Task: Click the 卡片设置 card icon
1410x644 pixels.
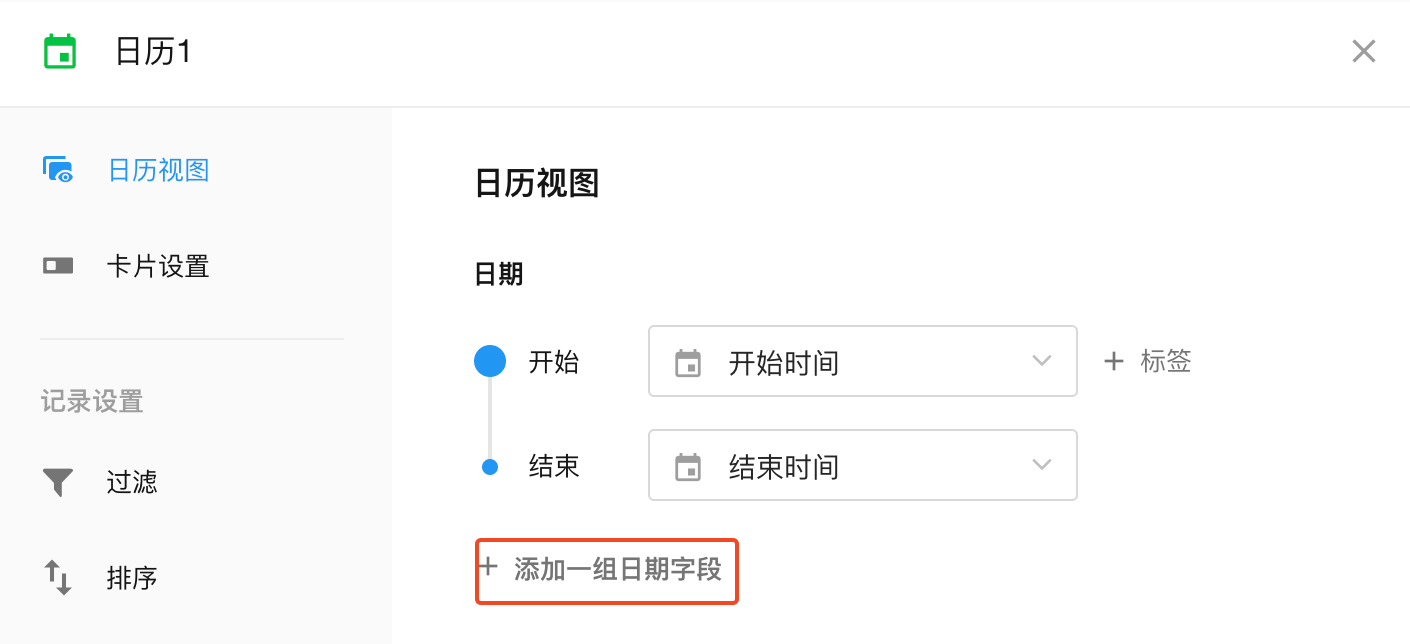Action: [x=58, y=266]
